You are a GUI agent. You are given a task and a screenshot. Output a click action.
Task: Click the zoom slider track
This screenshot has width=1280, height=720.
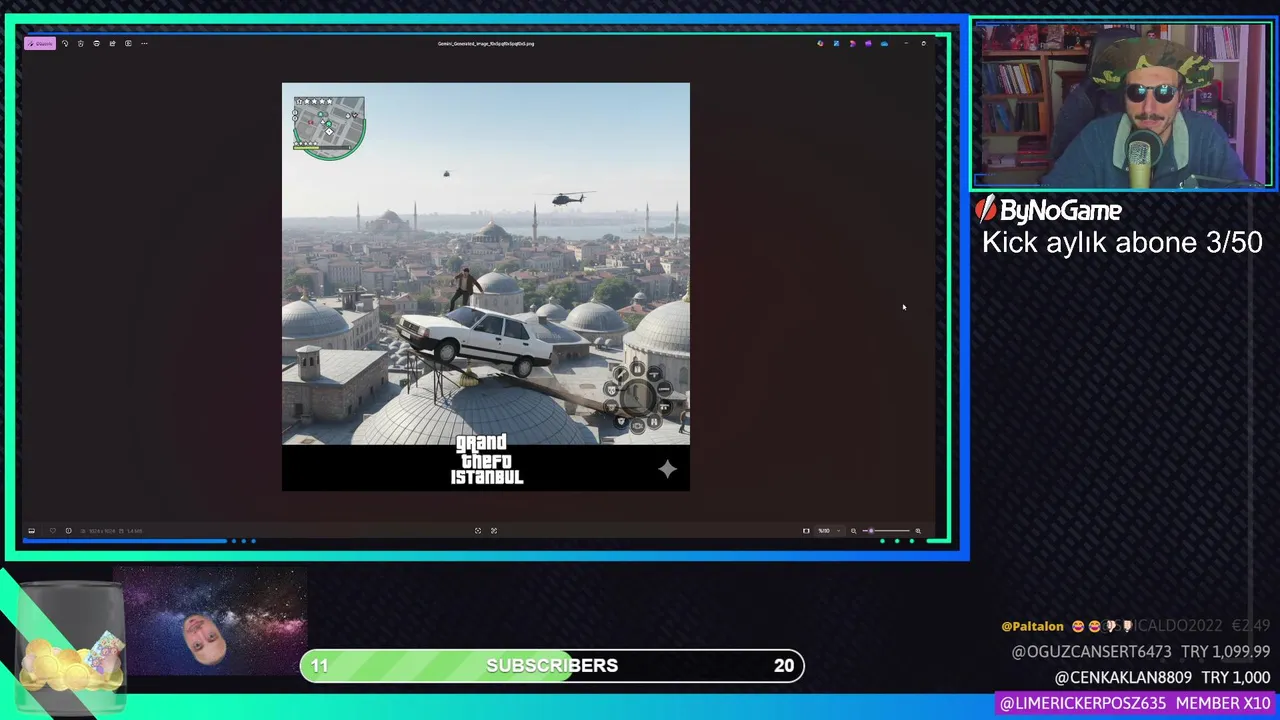pos(886,531)
